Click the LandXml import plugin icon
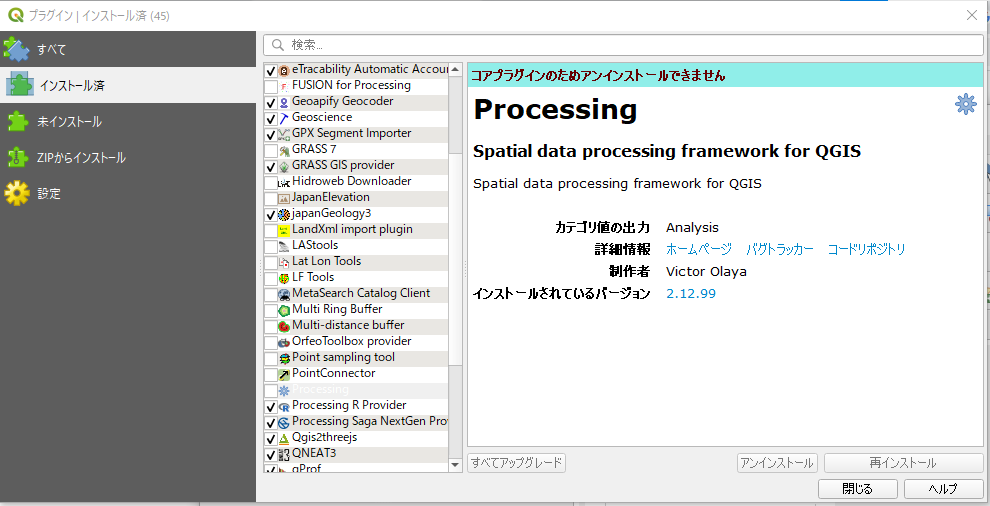Screen dimensions: 990x506 point(284,231)
